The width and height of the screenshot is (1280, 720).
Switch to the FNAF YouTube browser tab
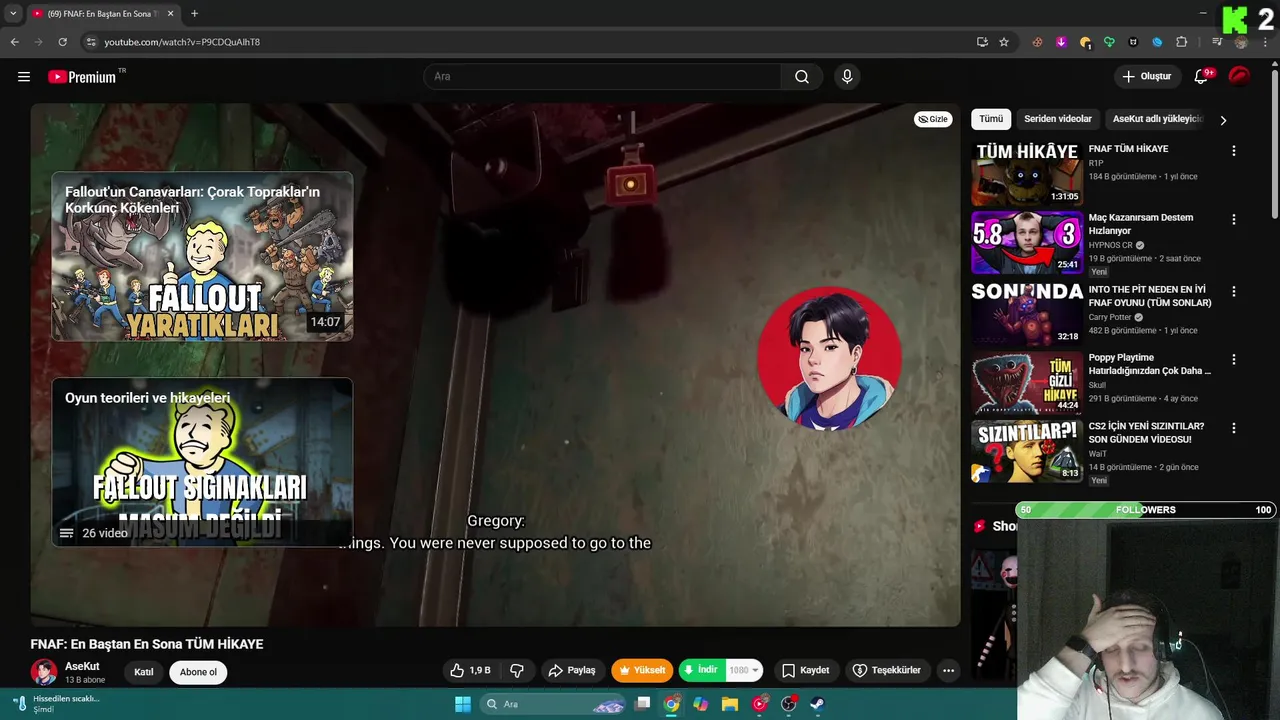(100, 14)
